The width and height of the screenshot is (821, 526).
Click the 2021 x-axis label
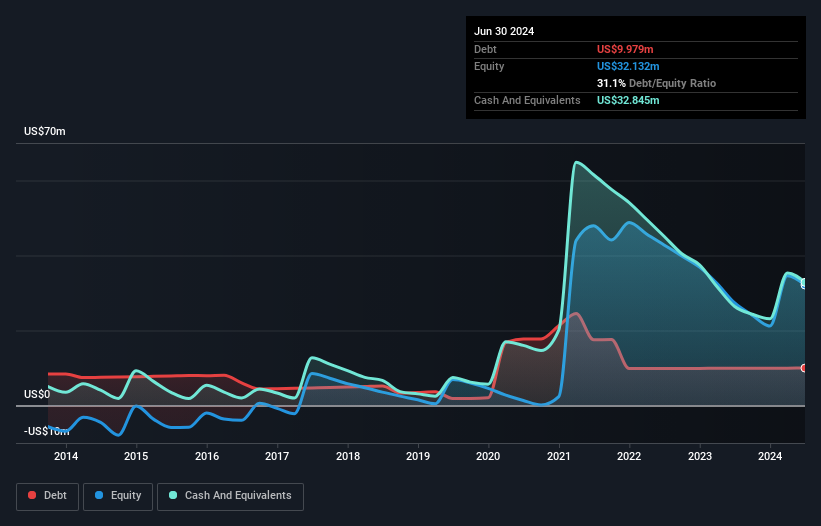click(559, 456)
